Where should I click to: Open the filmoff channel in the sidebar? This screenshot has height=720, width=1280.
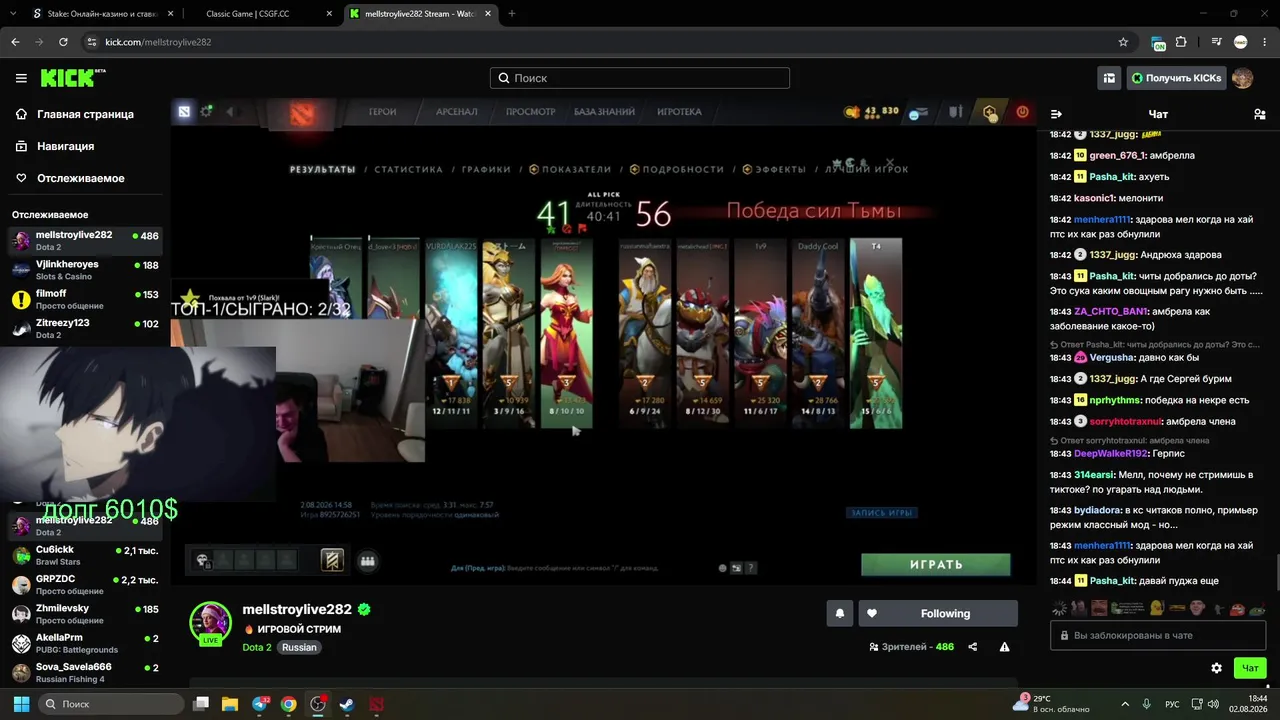pos(85,299)
